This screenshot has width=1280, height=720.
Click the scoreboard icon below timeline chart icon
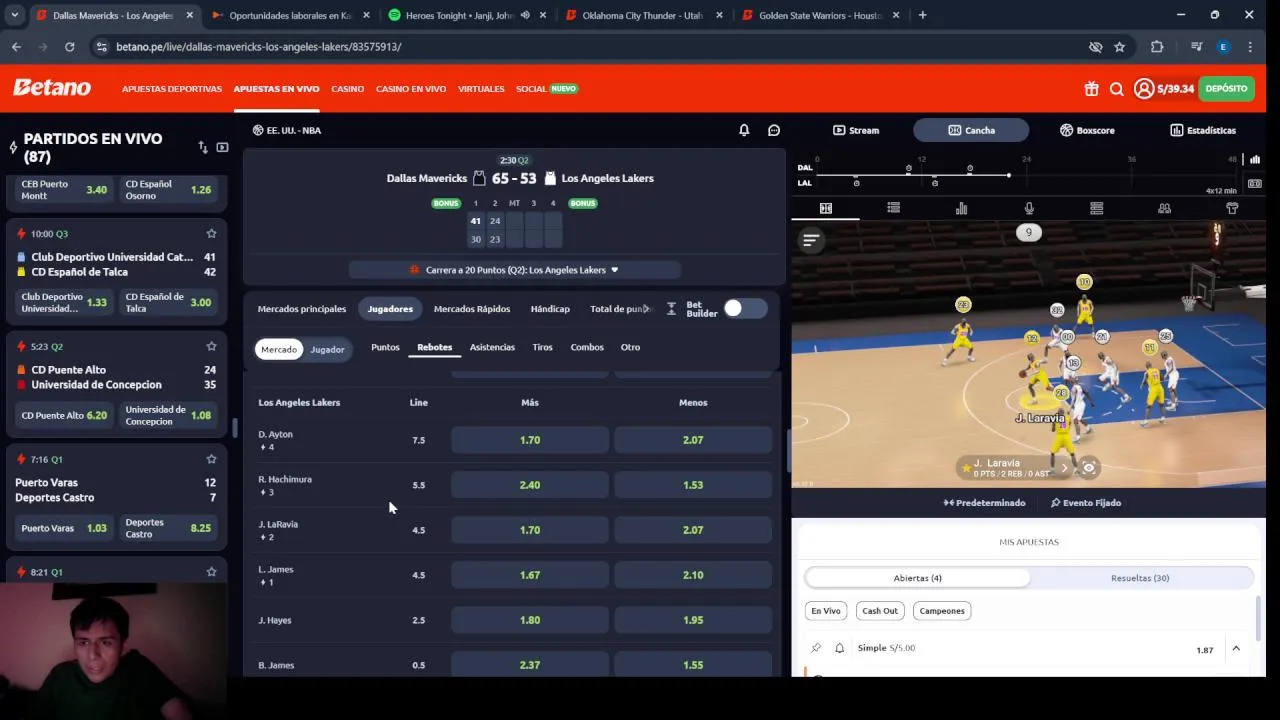[1255, 184]
